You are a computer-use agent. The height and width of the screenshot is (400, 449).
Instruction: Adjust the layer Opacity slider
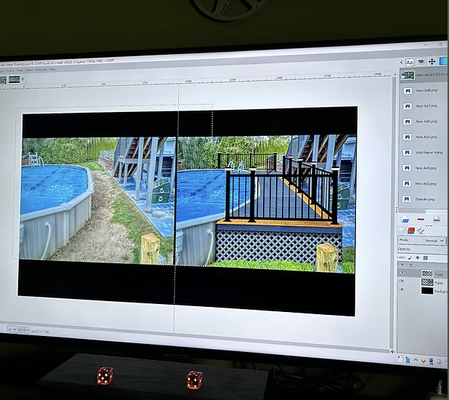[422, 249]
